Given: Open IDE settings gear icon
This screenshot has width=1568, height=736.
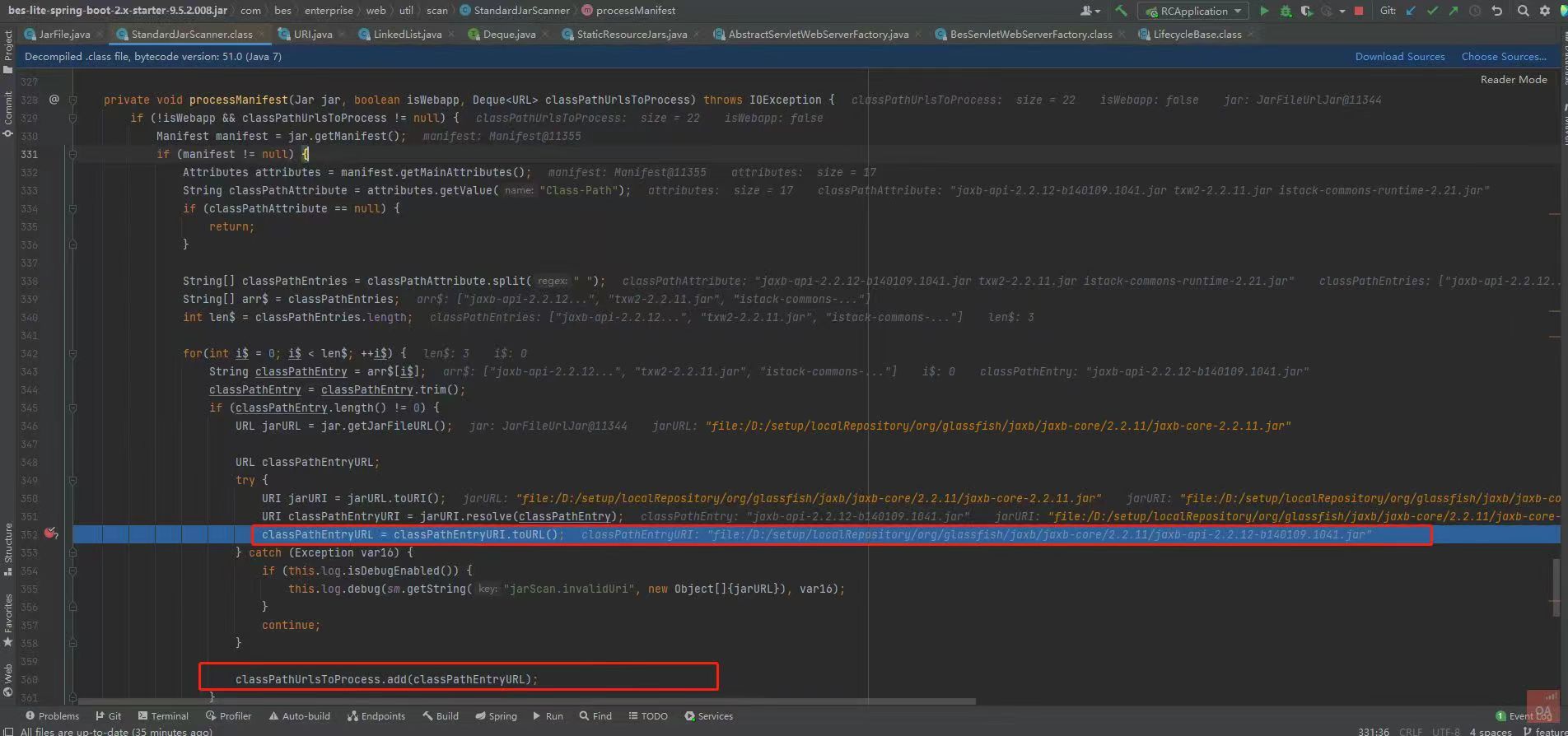Looking at the screenshot, I should [x=1545, y=11].
